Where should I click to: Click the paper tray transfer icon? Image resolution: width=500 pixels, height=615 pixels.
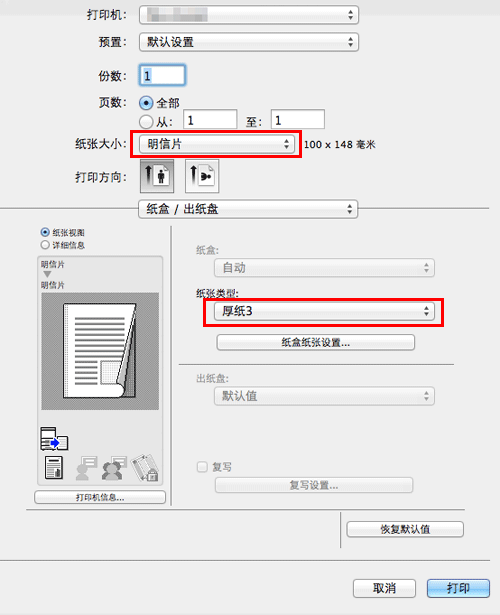click(54, 439)
